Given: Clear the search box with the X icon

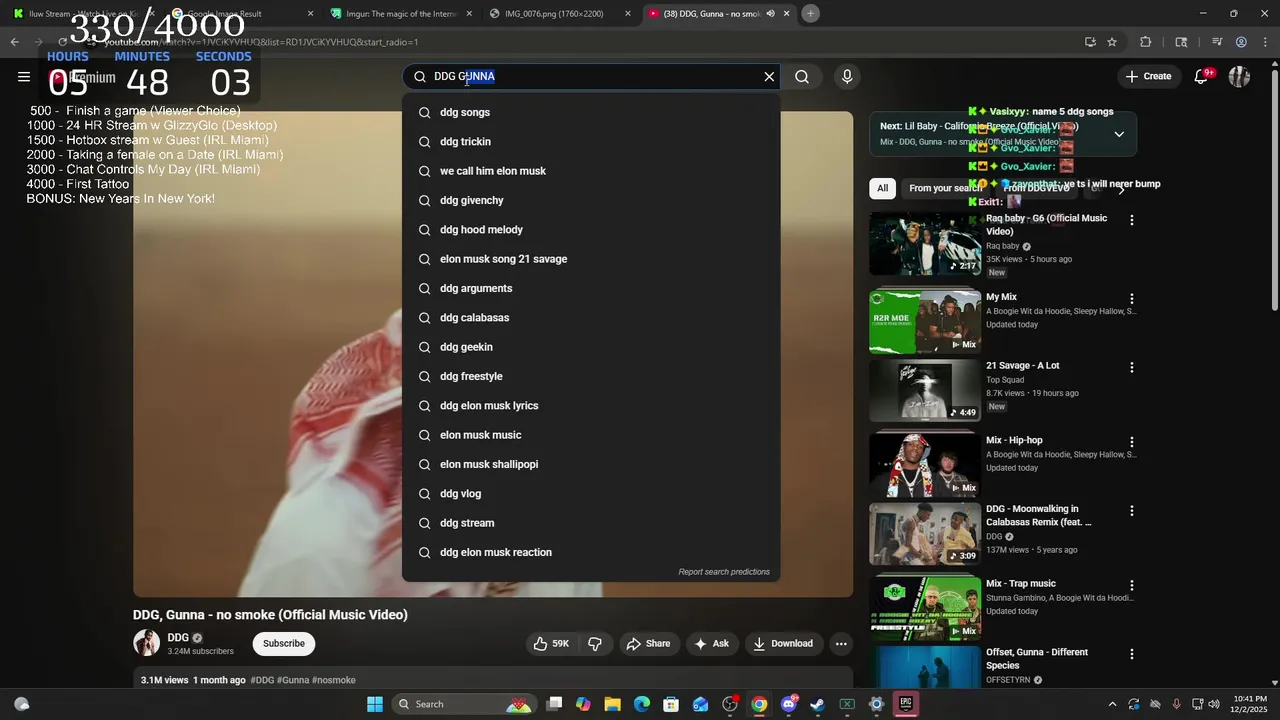Looking at the screenshot, I should coord(769,76).
